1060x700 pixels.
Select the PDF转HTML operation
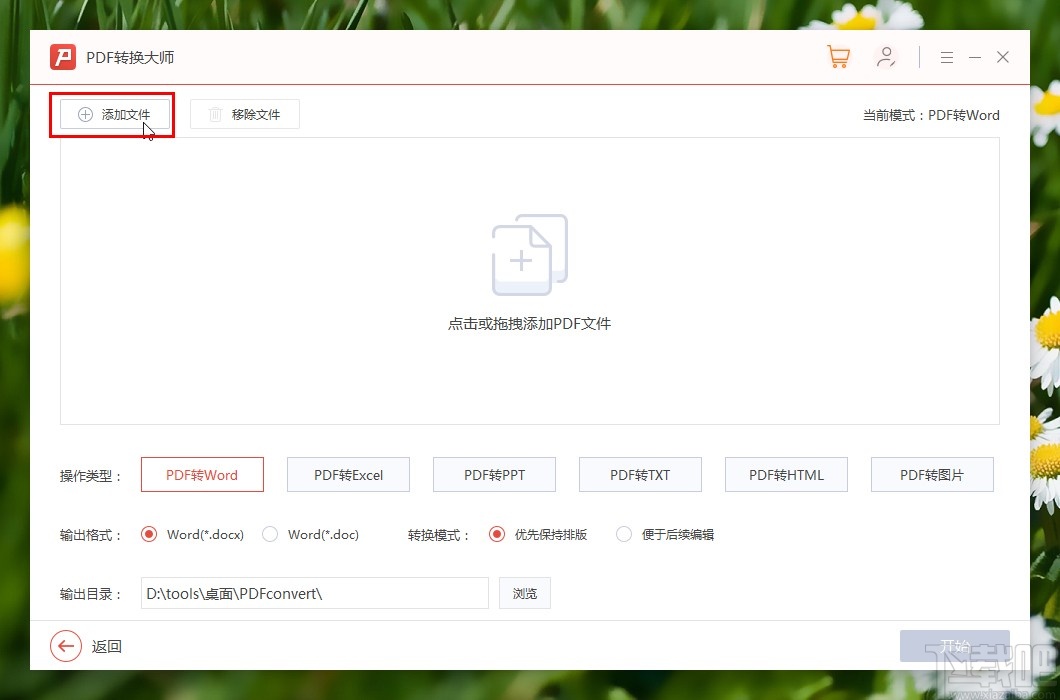(786, 474)
